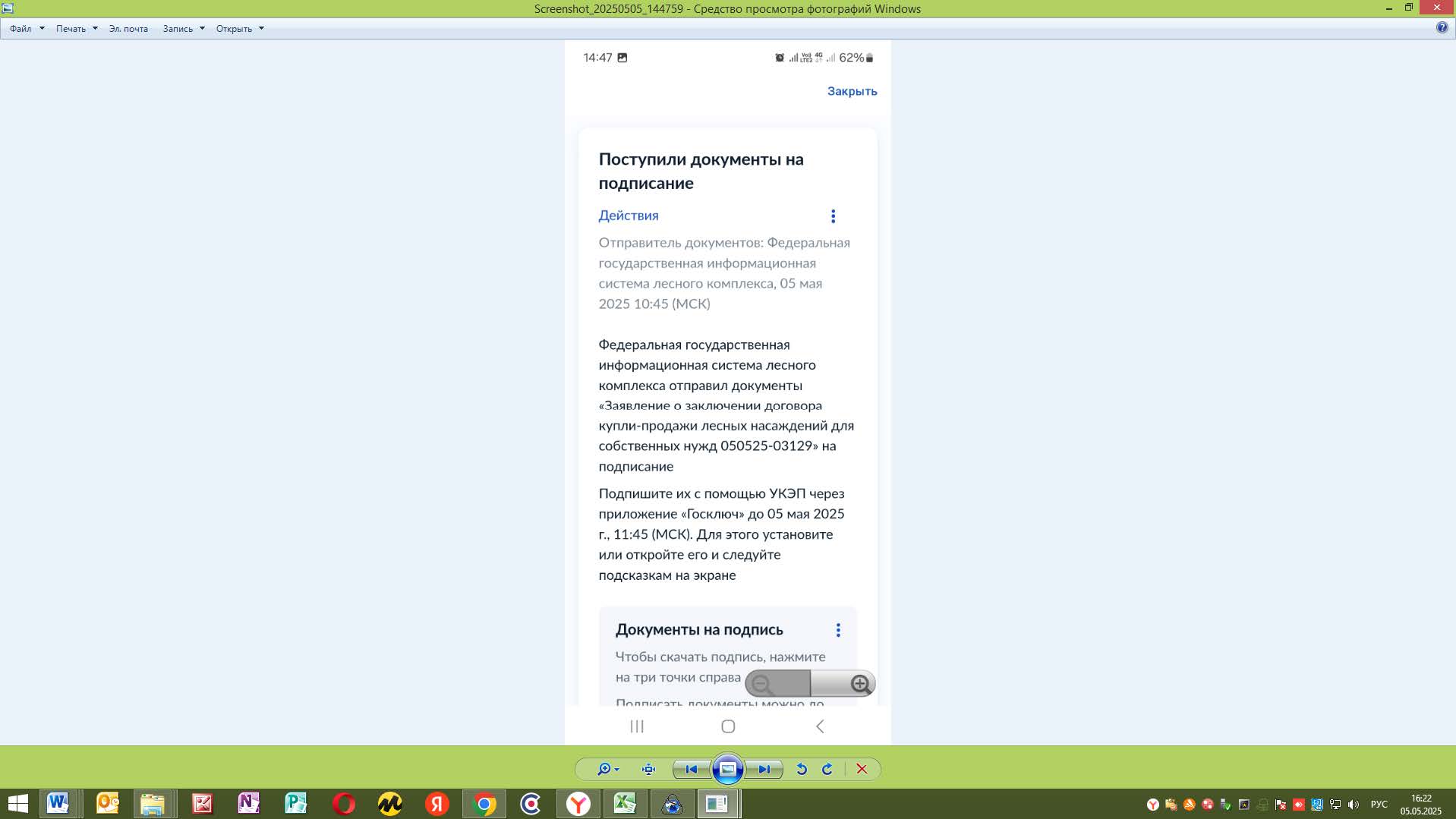Open three-dot menu beside Документы на подпись
Image resolution: width=1456 pixels, height=819 pixels.
(x=838, y=630)
